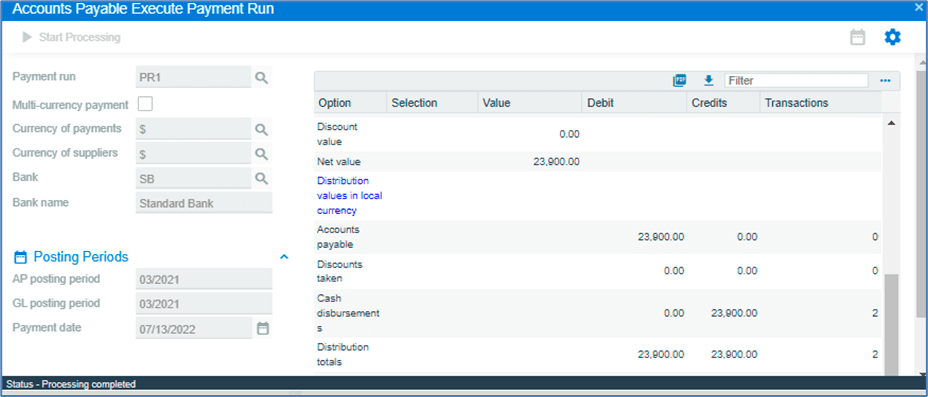The image size is (928, 397).
Task: Click the Accounts payable row label
Action: 339,237
